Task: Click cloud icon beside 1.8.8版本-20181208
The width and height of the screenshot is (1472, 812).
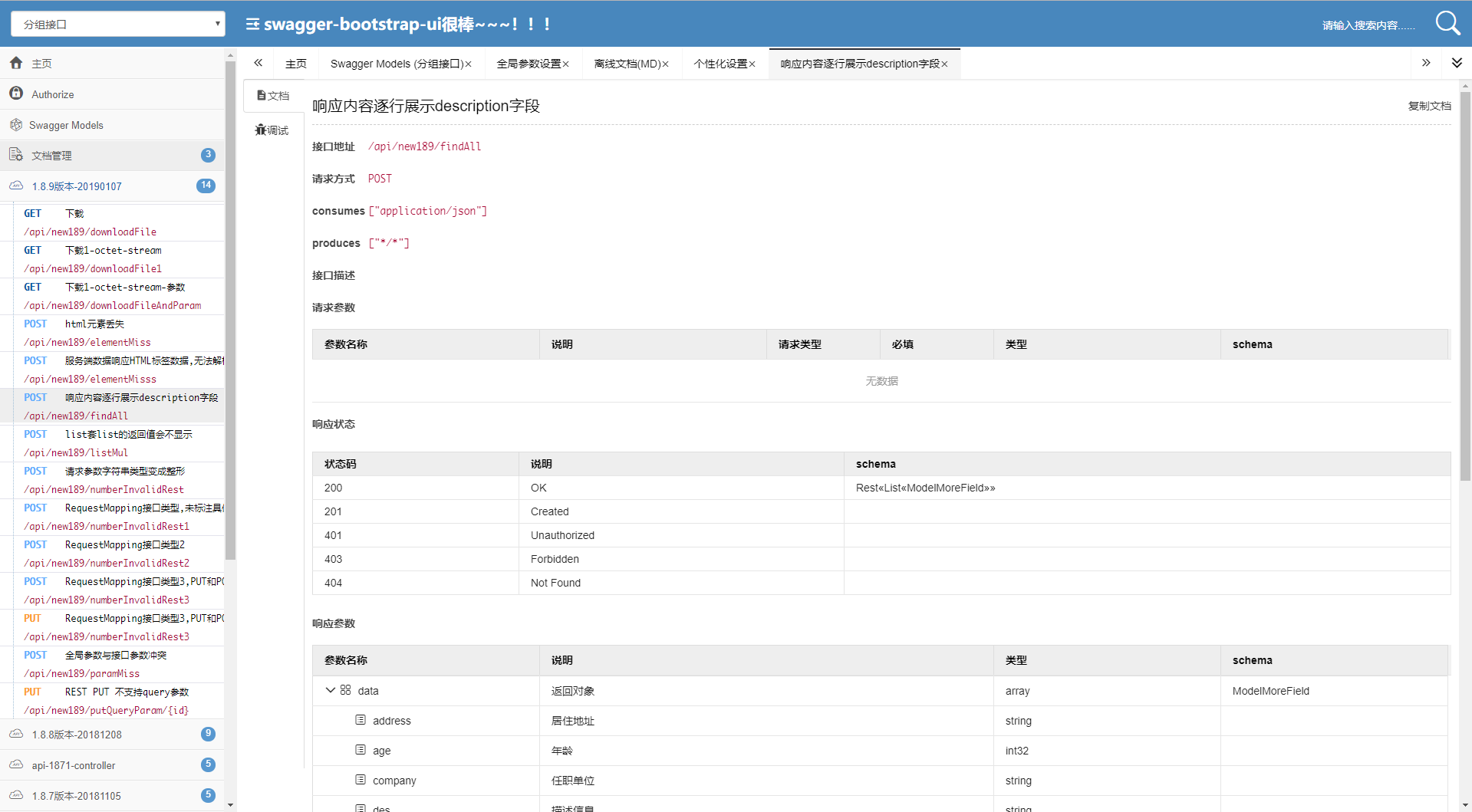Action: point(16,734)
